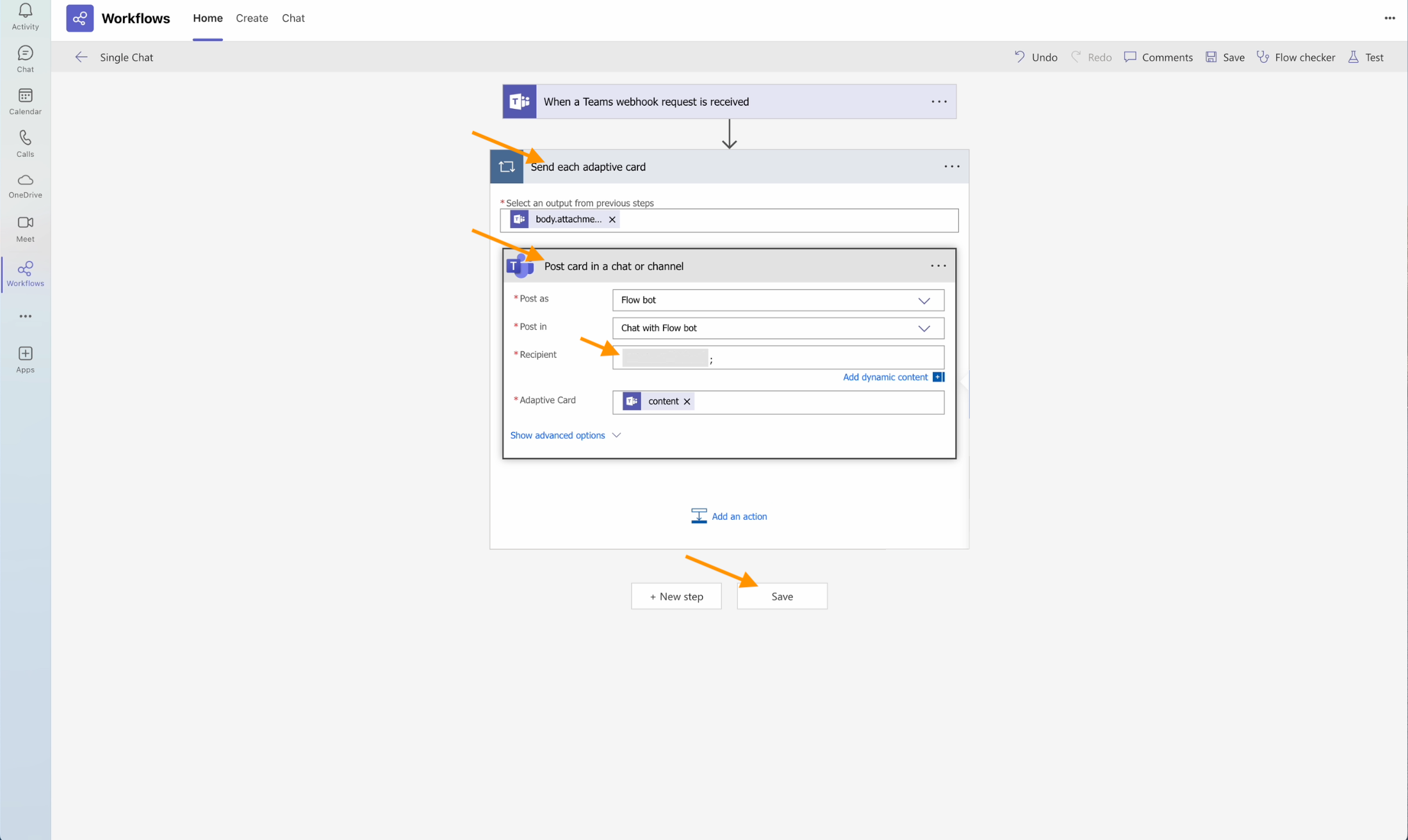Open the webhook trigger's more options menu
Viewport: 1408px width, 840px height.
click(938, 102)
